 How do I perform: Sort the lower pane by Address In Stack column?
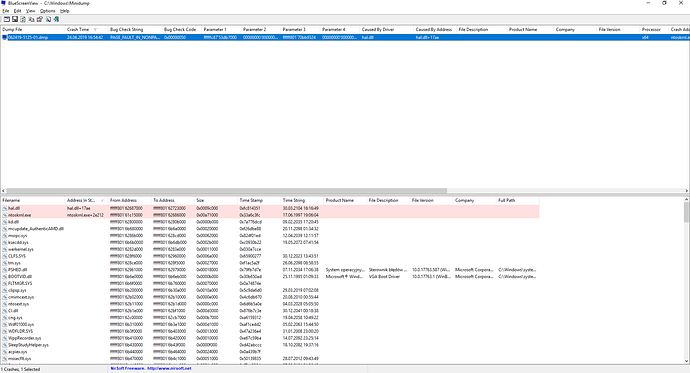coord(86,200)
